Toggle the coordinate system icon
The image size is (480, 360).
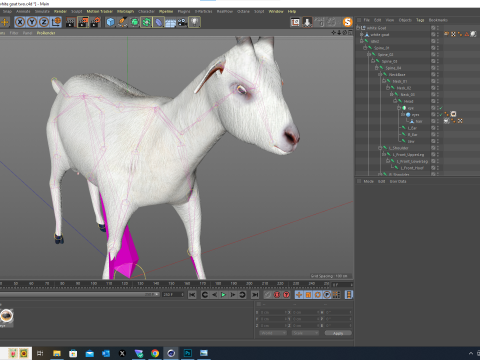click(x=56, y=22)
